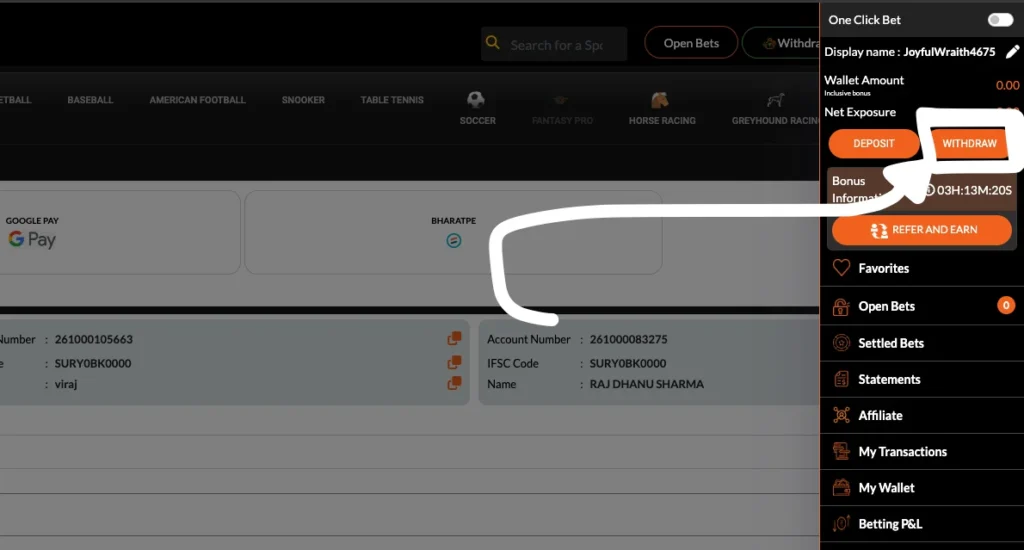Open Horse Racing sport icon
The width and height of the screenshot is (1024, 550).
(x=660, y=100)
